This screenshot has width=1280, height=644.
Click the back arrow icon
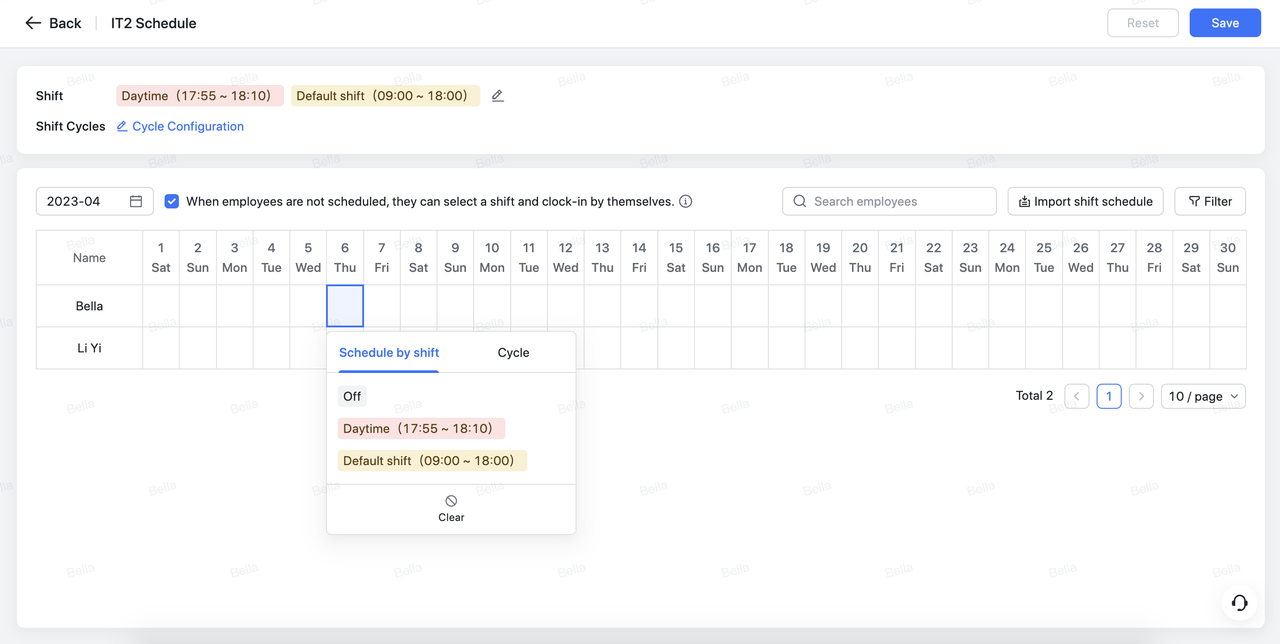pos(33,23)
